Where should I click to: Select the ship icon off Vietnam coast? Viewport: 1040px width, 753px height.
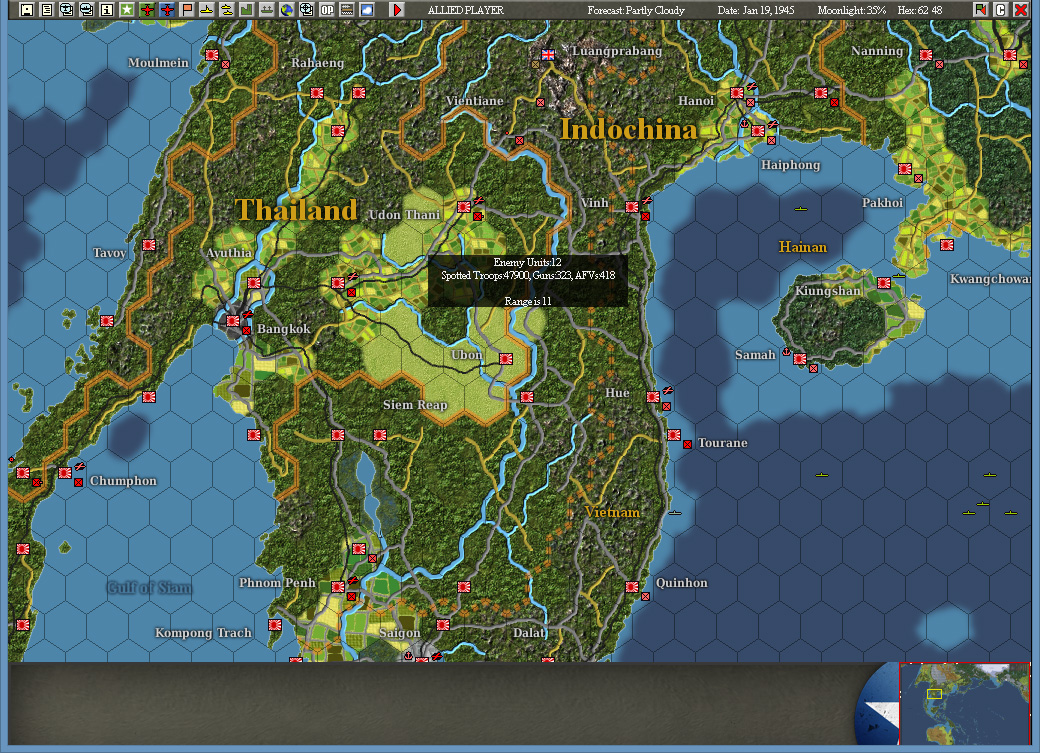click(675, 513)
